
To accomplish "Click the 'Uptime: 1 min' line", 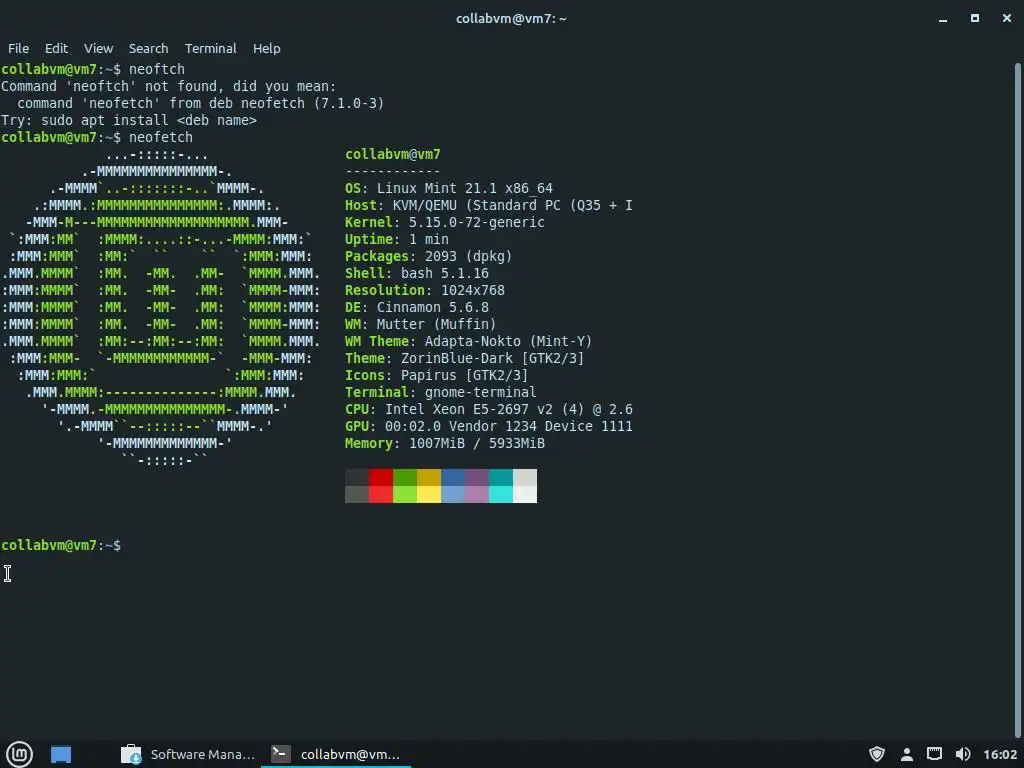I will coord(396,239).
